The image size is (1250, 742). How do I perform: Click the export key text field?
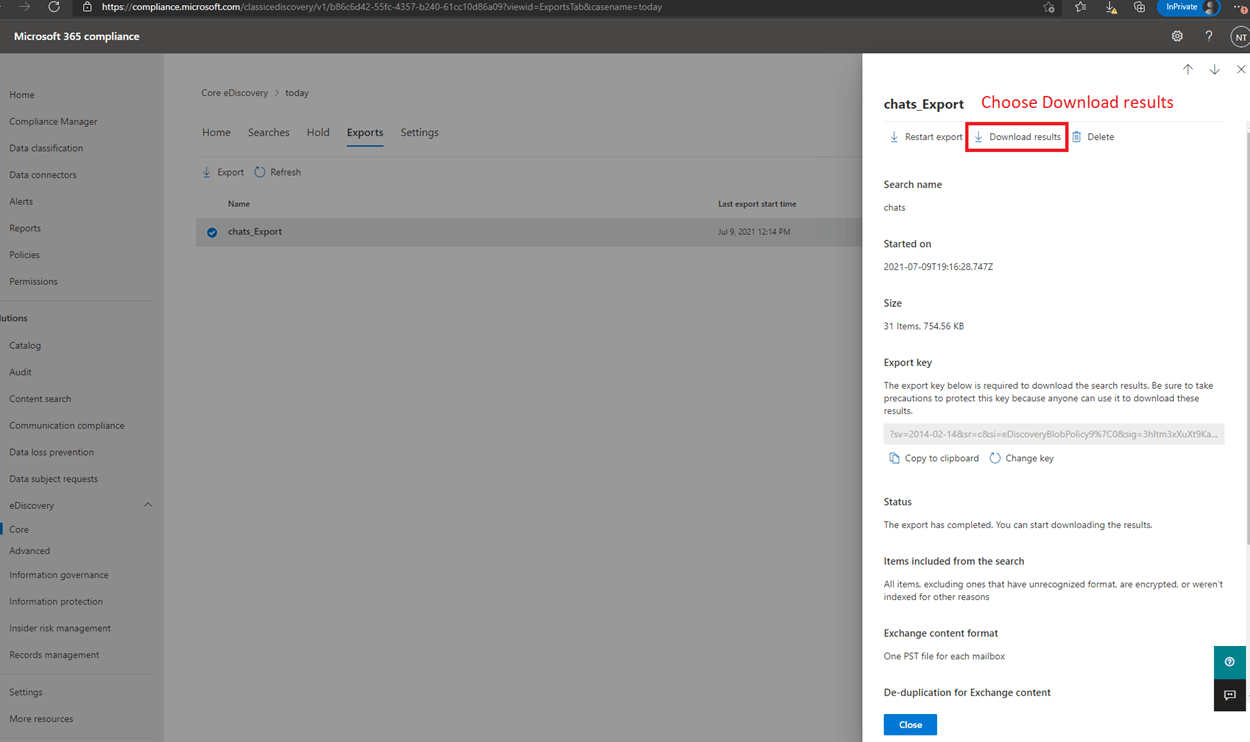point(1054,434)
